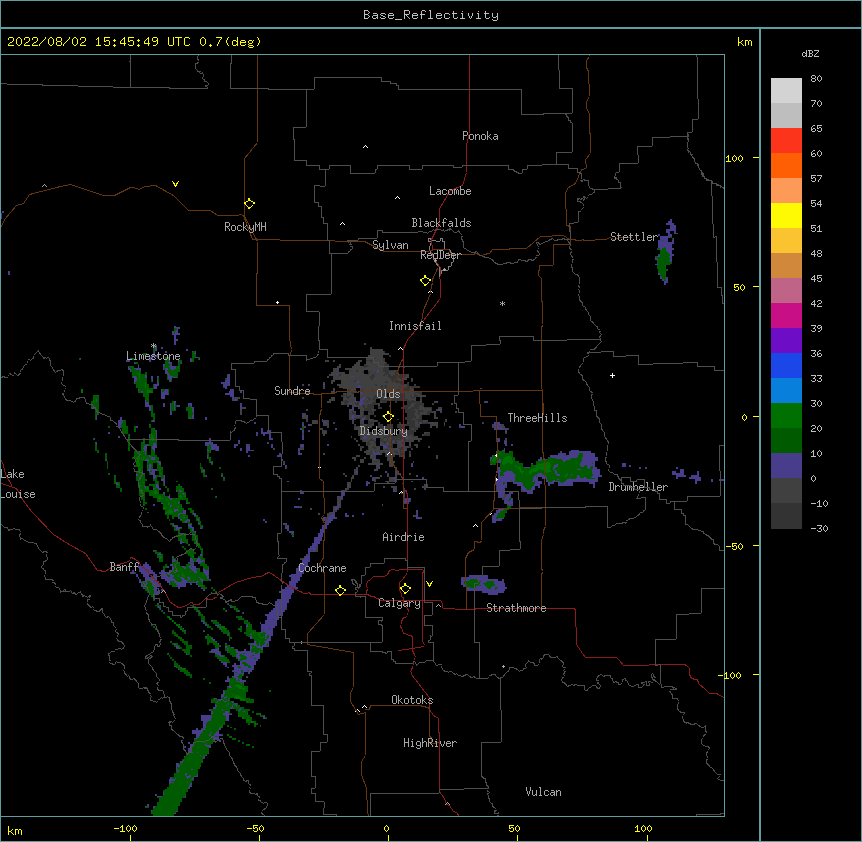Click the -30 label on the dBZ legend
This screenshot has width=862, height=842.
coord(819,528)
